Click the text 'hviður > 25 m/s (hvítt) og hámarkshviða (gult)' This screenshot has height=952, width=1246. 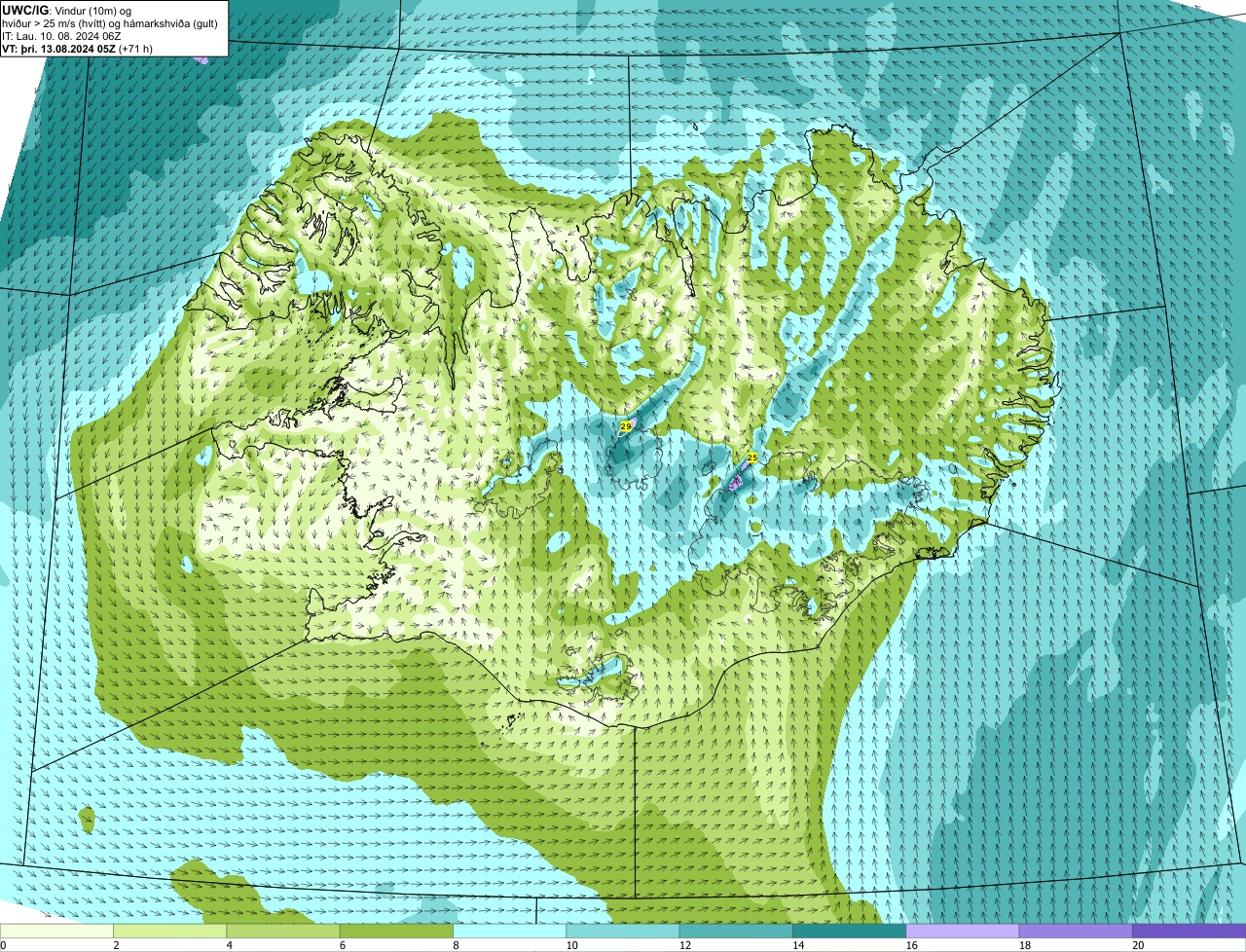click(x=110, y=23)
